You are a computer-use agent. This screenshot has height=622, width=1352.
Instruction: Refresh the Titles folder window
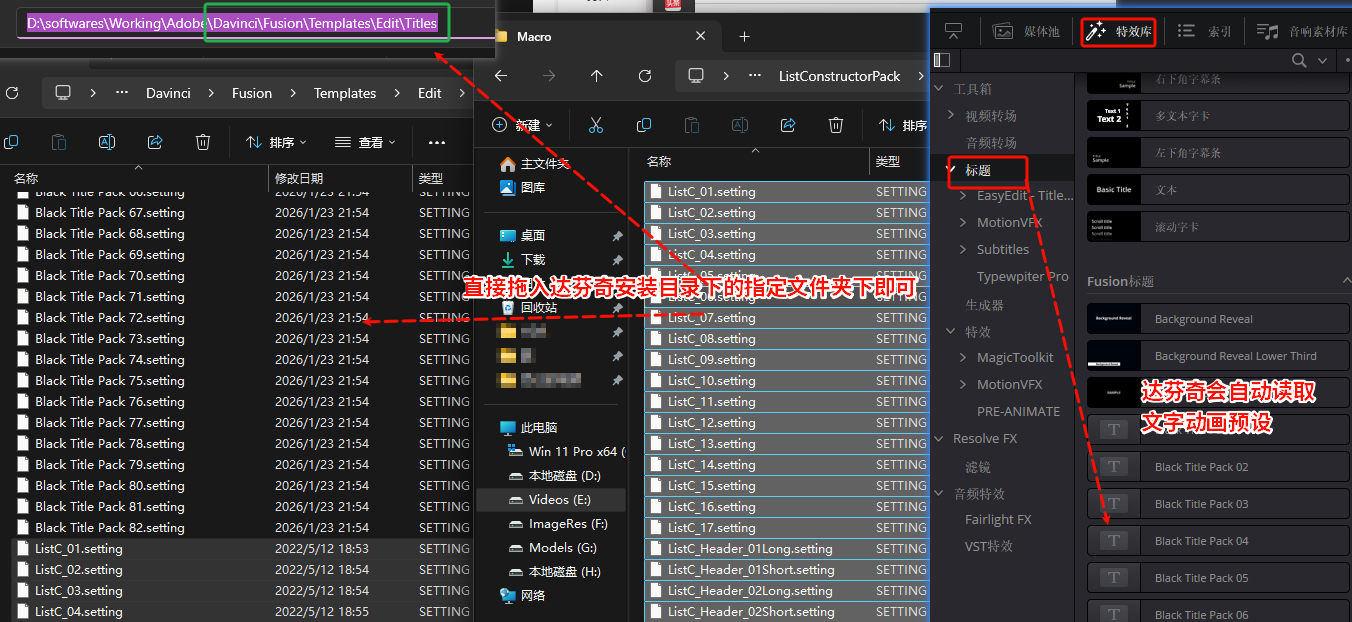[x=12, y=93]
